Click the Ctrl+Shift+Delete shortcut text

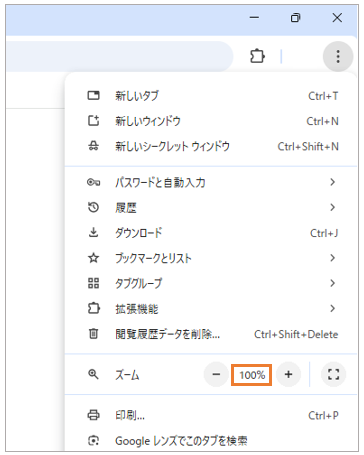296,334
